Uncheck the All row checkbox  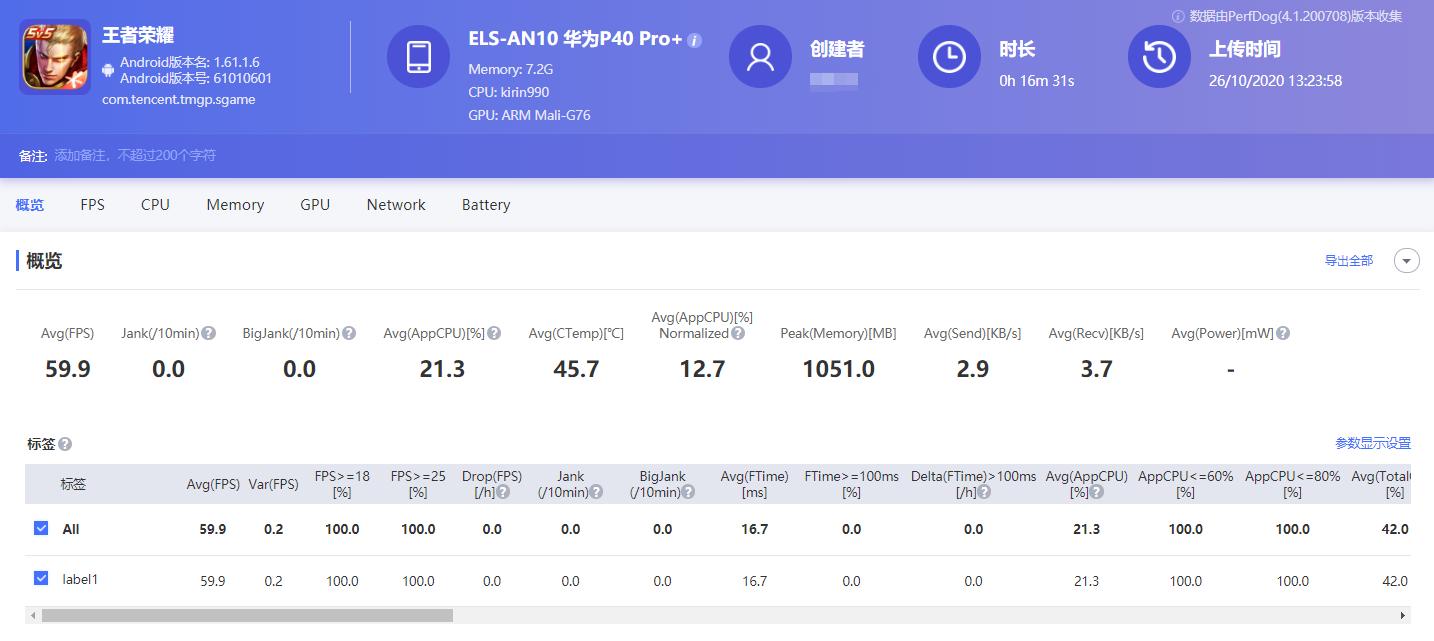pos(41,529)
